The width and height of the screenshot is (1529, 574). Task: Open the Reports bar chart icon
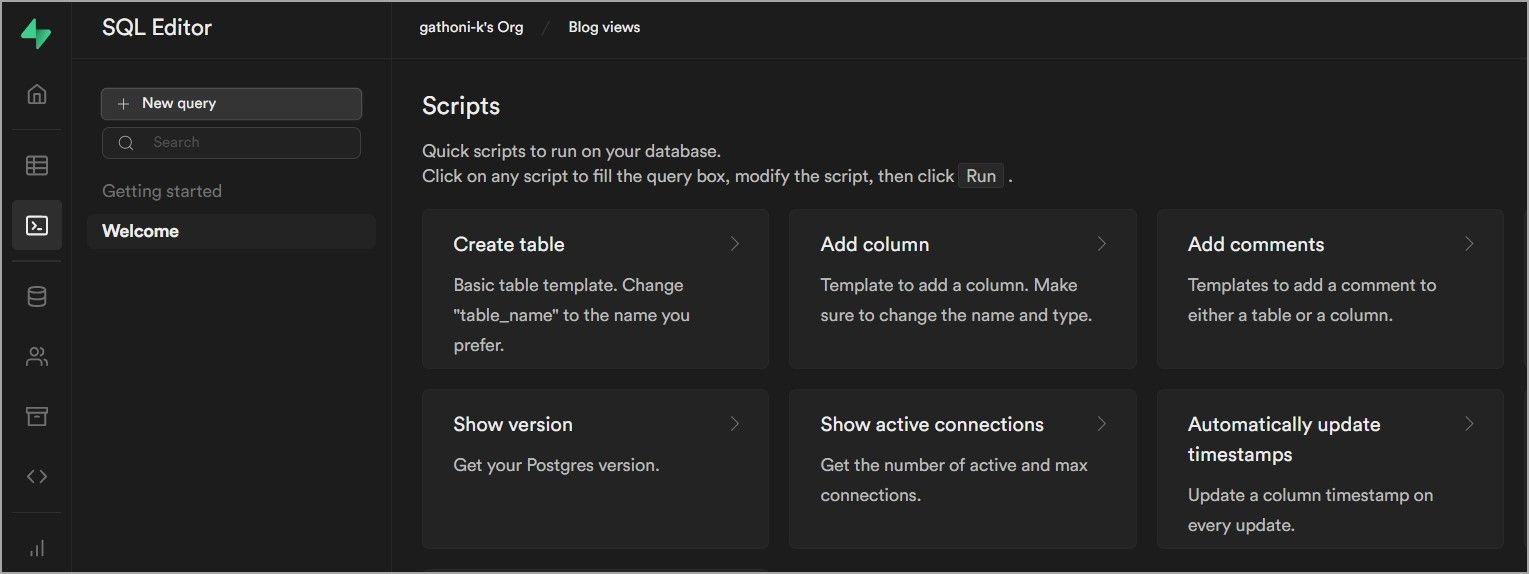[37, 548]
